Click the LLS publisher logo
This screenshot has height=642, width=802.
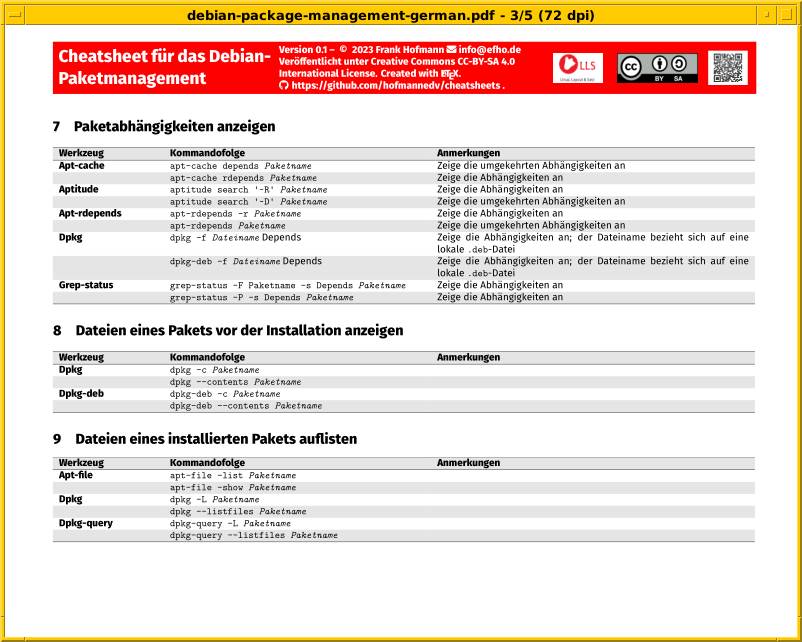tap(578, 68)
